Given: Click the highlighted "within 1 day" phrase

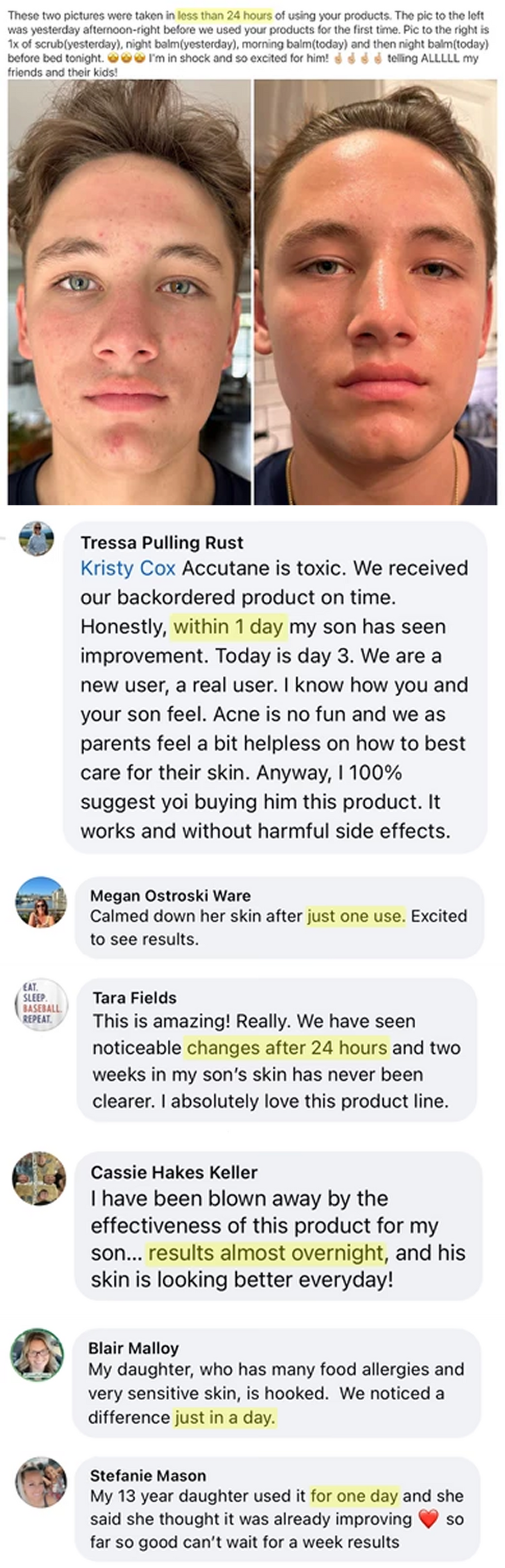Looking at the screenshot, I should pos(228,627).
